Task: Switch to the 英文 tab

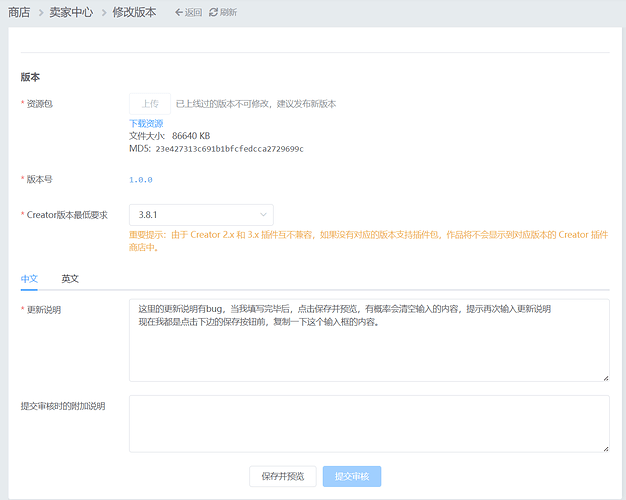Action: [x=70, y=278]
